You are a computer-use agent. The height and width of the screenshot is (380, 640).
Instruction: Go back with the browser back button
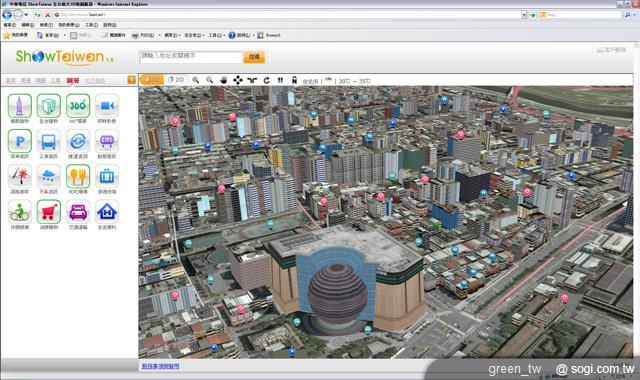pyautogui.click(x=7, y=15)
